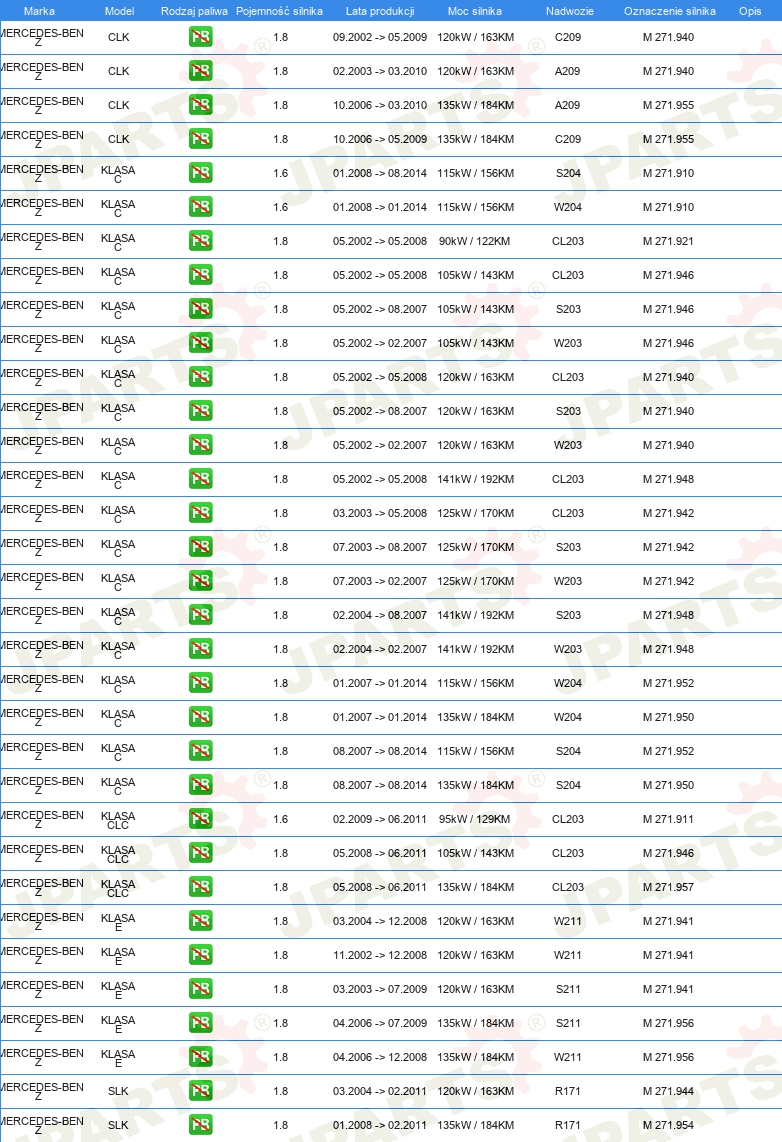Click engine code M 271.954

668,1125
